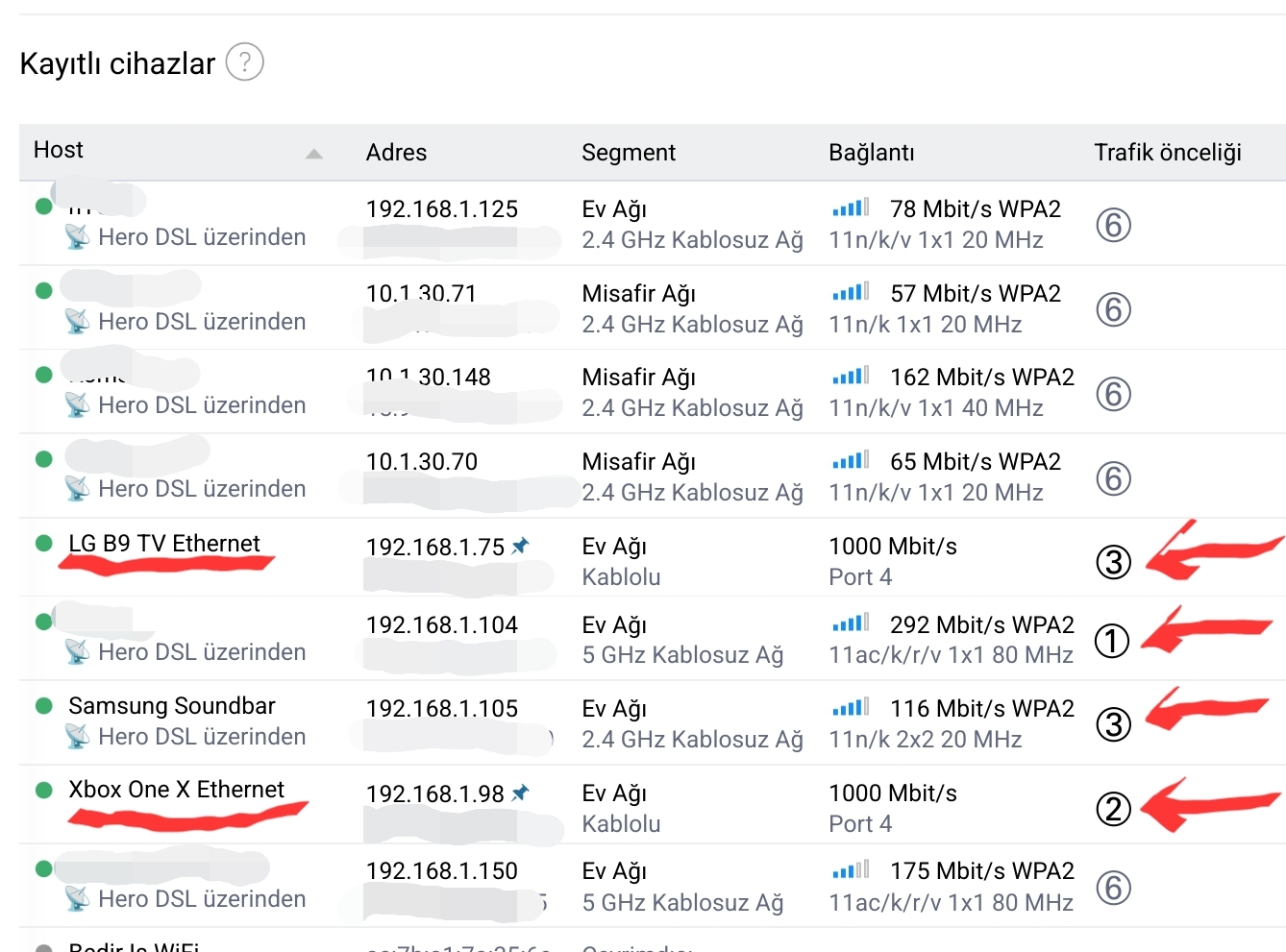Screen dimensions: 1286x952
Task: Change priority 3 icon for Samsung Soundbar
Action: pyautogui.click(x=1113, y=724)
